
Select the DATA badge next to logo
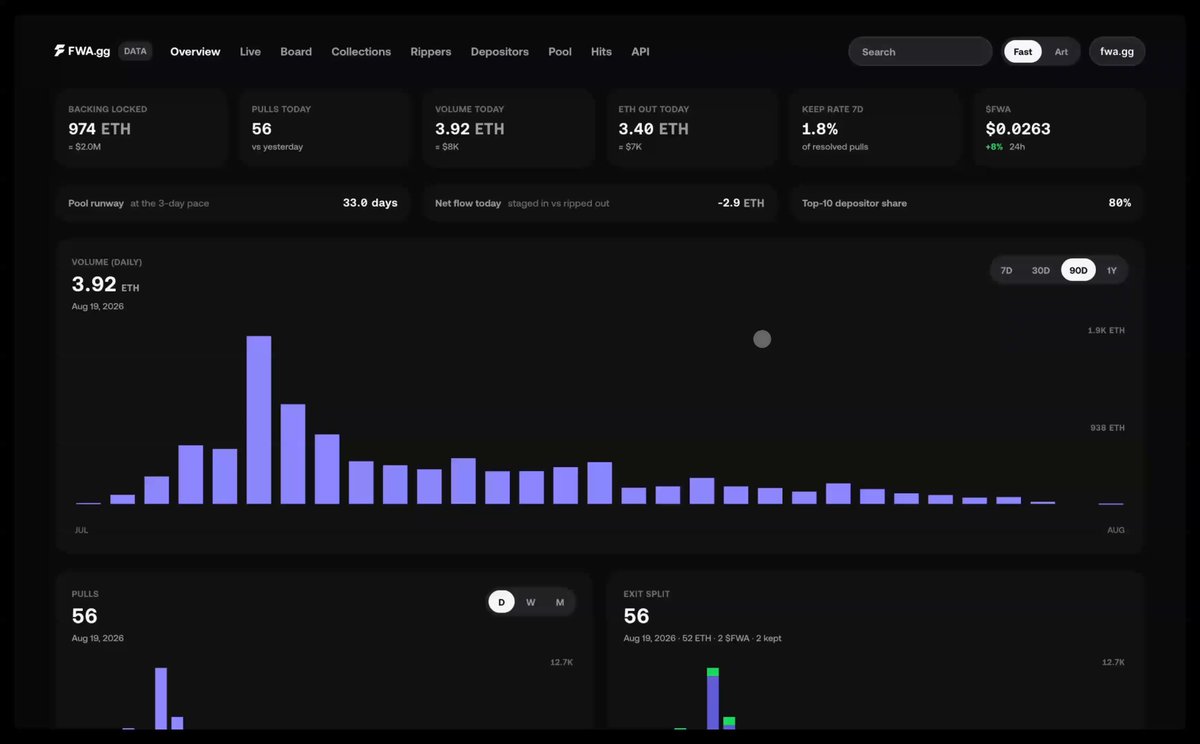135,51
